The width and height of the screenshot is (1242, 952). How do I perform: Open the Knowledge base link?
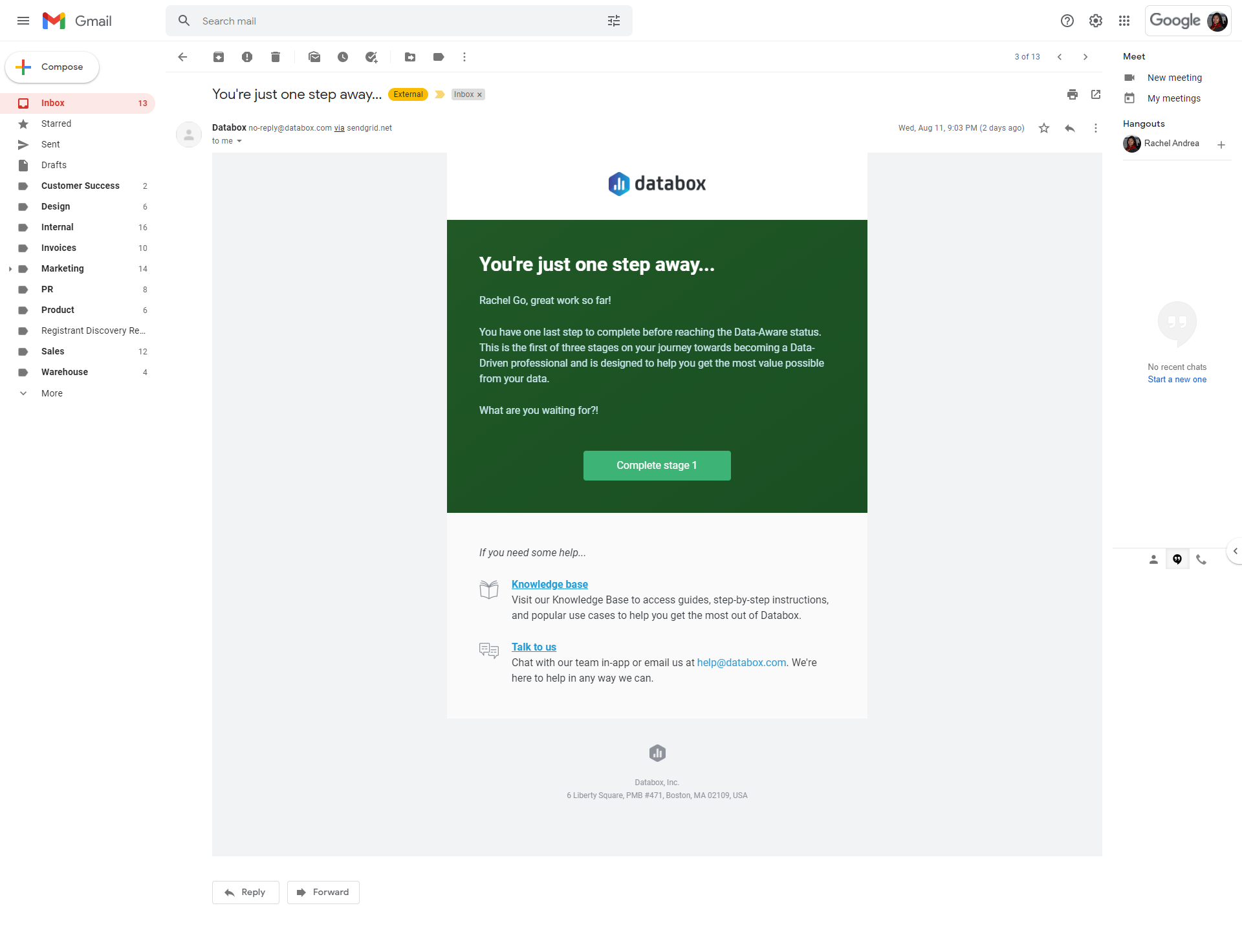(550, 585)
